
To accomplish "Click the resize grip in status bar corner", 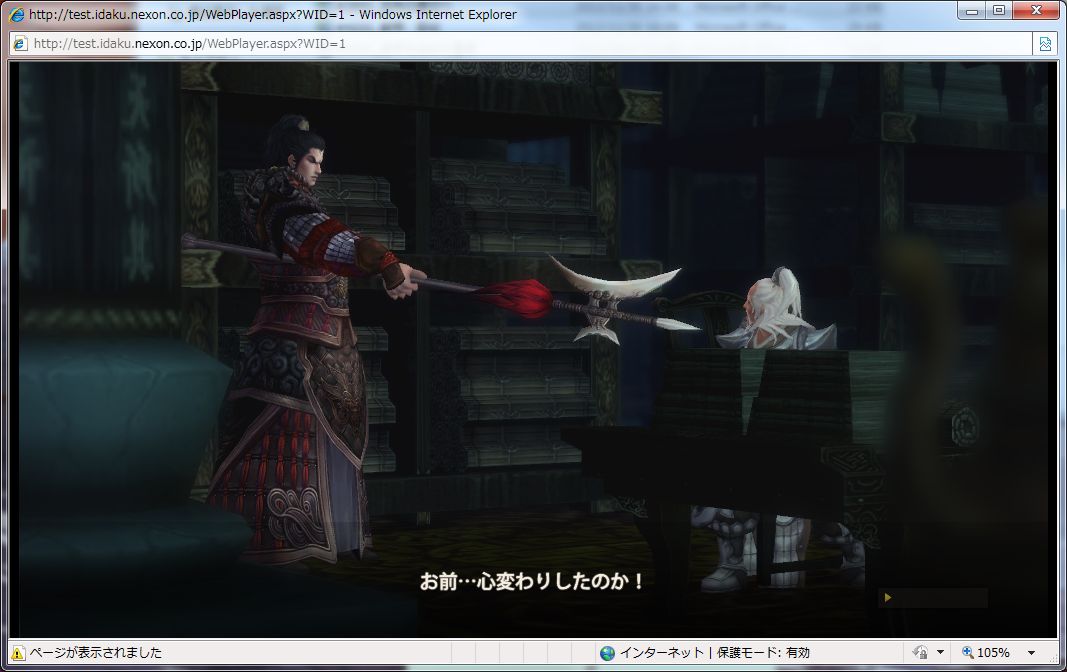I will [1051, 656].
